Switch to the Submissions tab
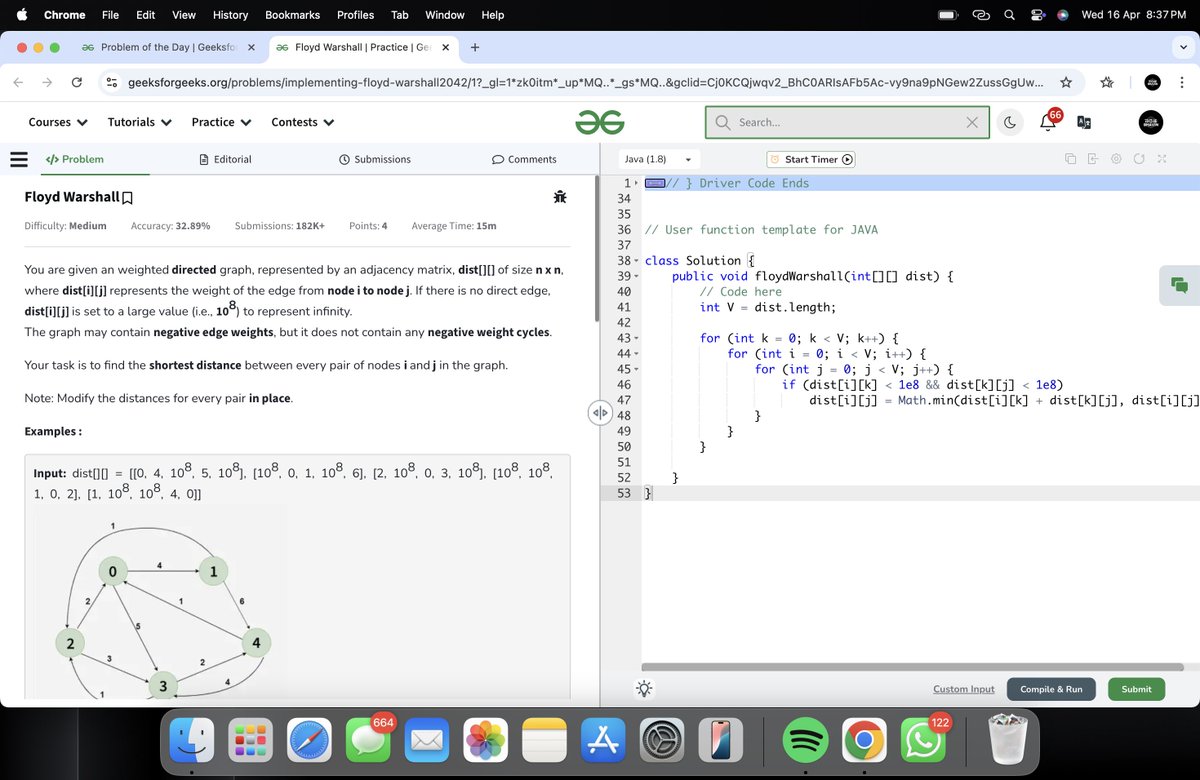 [x=375, y=159]
